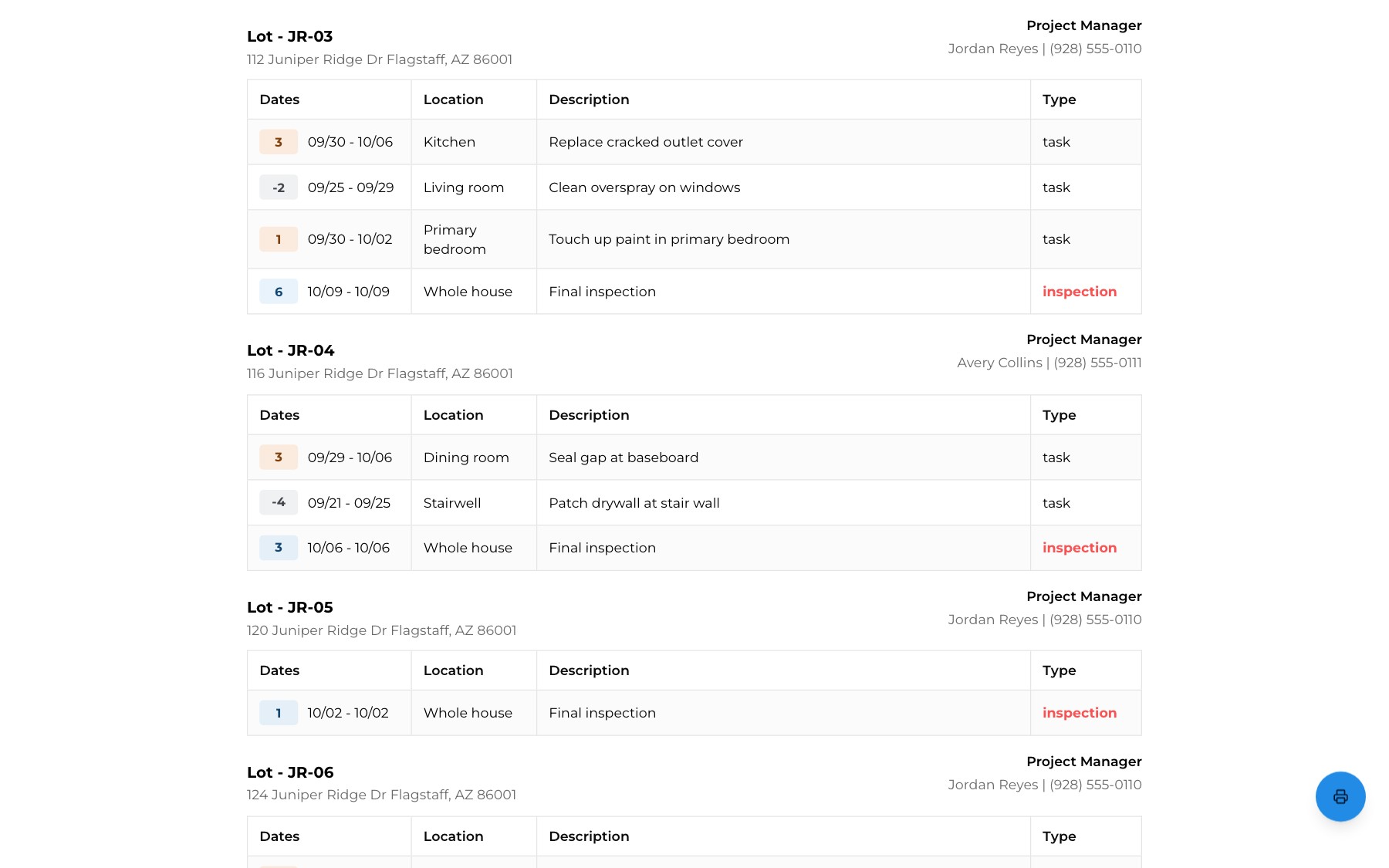Image resolution: width=1389 pixels, height=868 pixels.
Task: Click the Stairwell location cell
Action: (474, 503)
